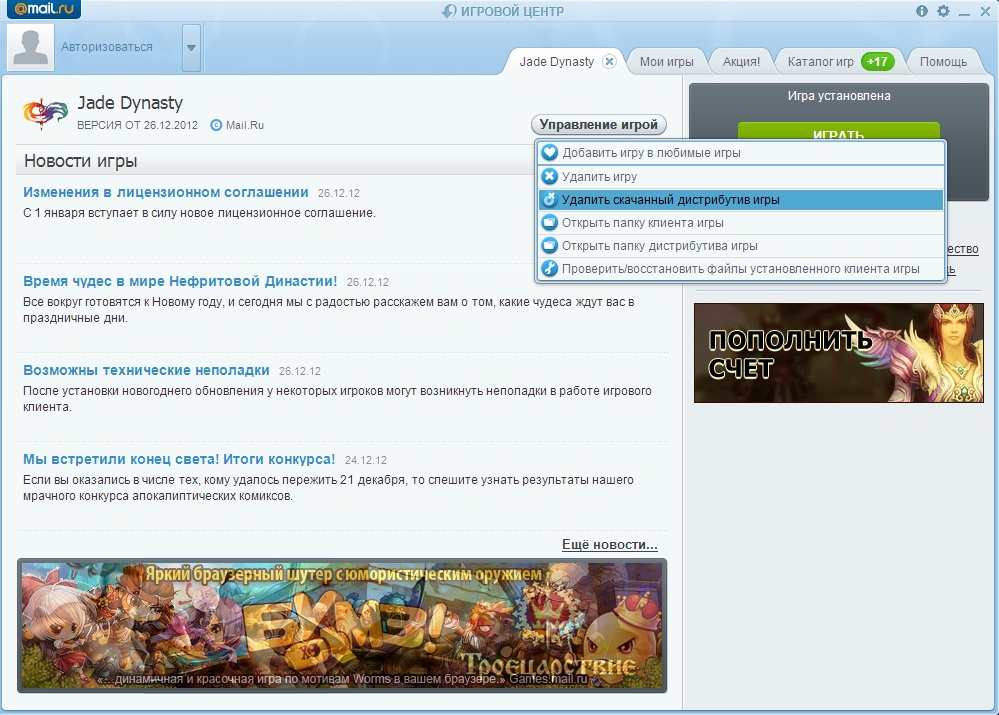This screenshot has width=999, height=715.
Task: Select Открыть папку клиента игры
Action: coord(740,222)
